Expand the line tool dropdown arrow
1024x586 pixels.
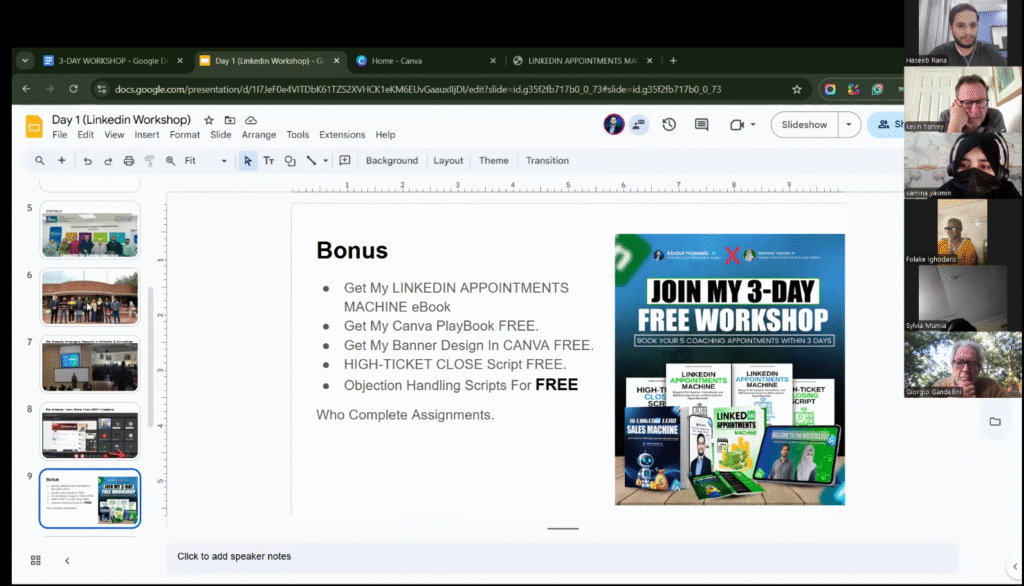pos(326,161)
